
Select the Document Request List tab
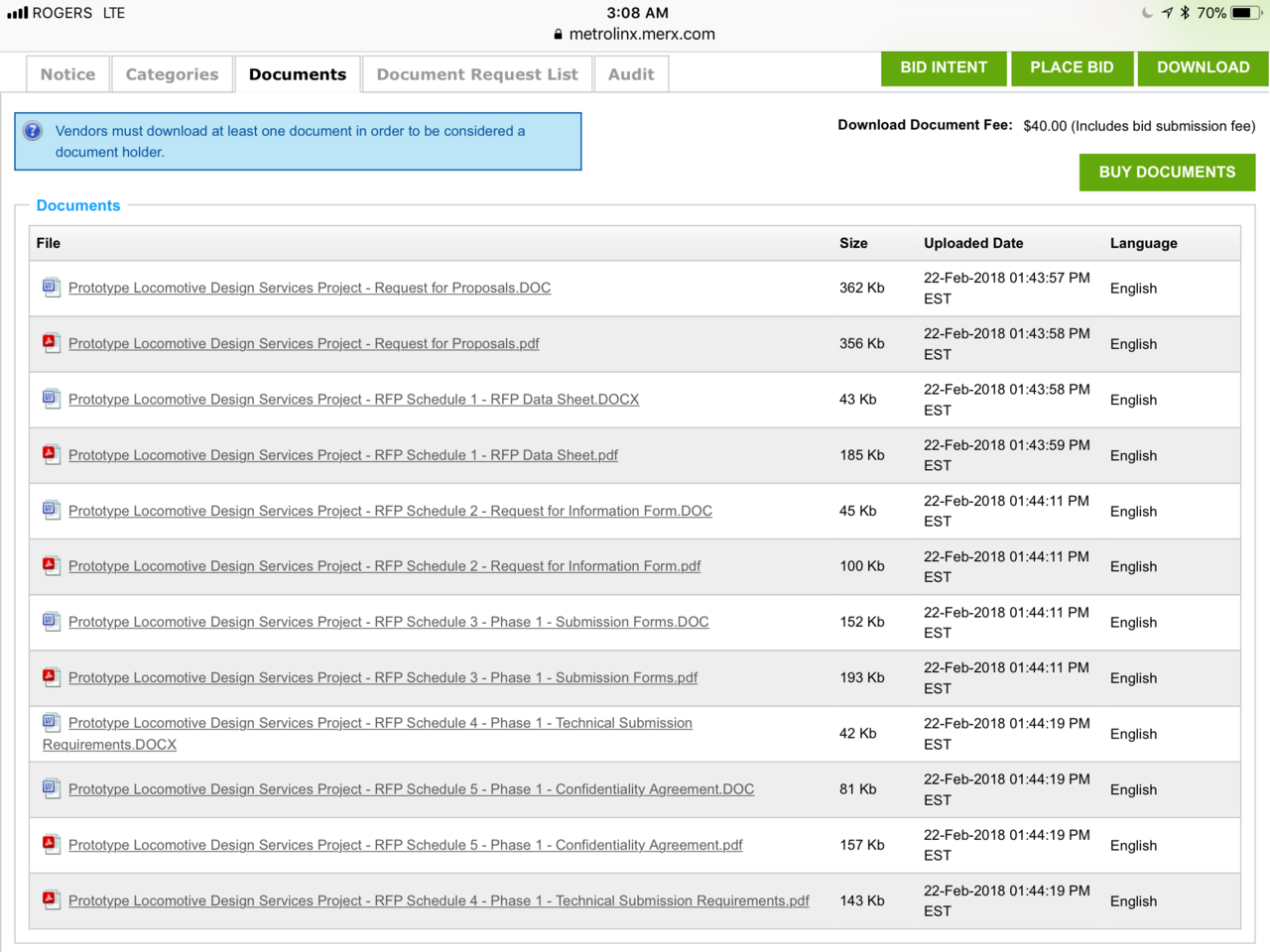pyautogui.click(x=476, y=74)
